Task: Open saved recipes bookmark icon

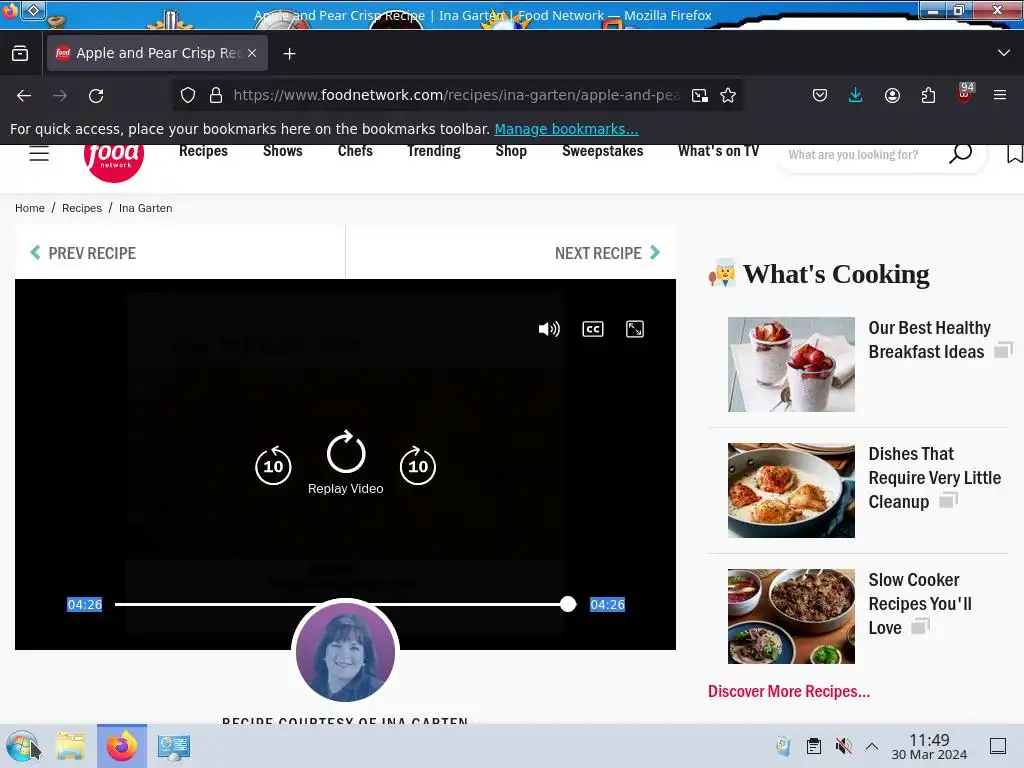Action: point(1015,153)
